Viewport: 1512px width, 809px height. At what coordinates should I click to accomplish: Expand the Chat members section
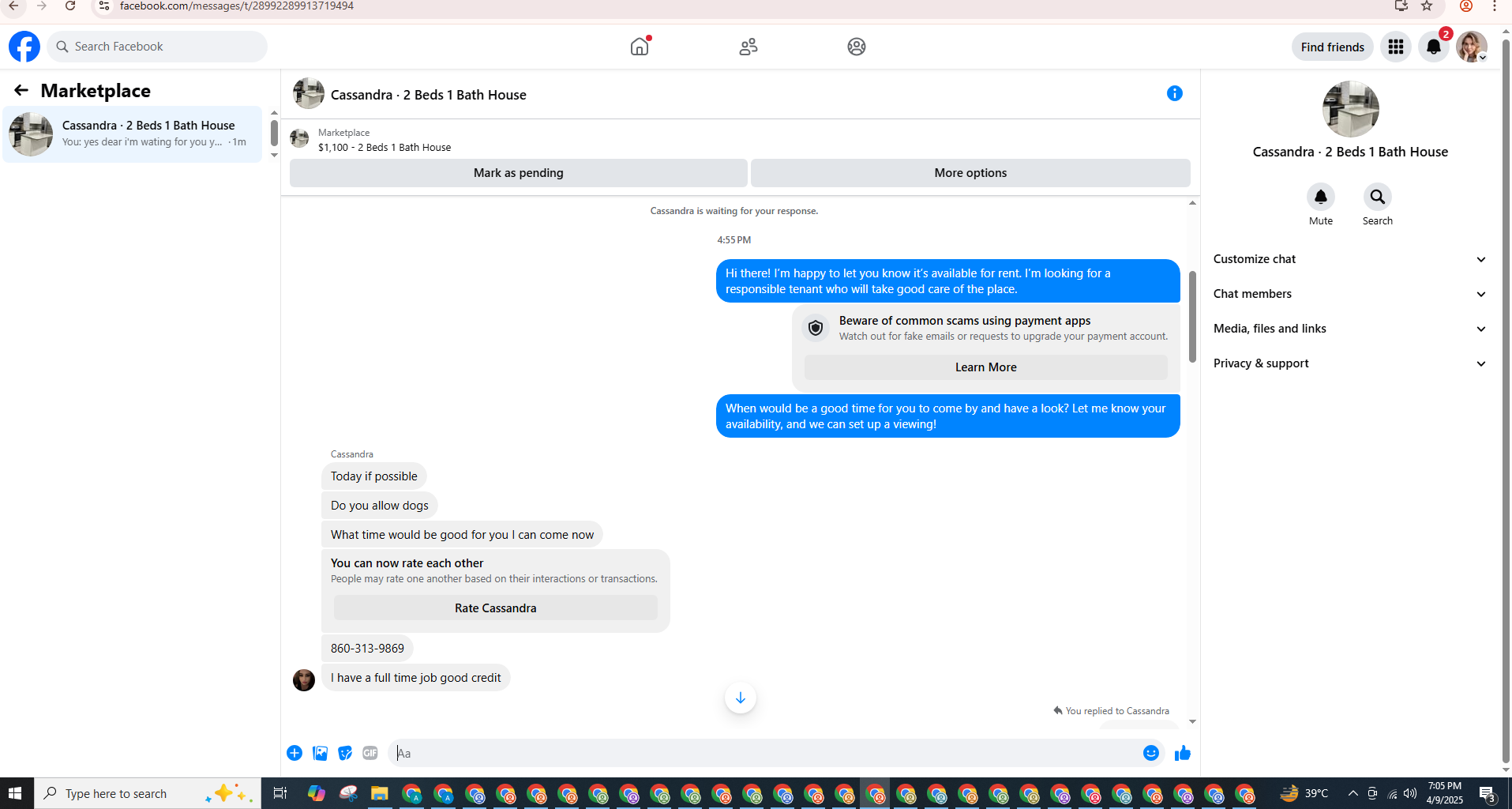tap(1350, 294)
